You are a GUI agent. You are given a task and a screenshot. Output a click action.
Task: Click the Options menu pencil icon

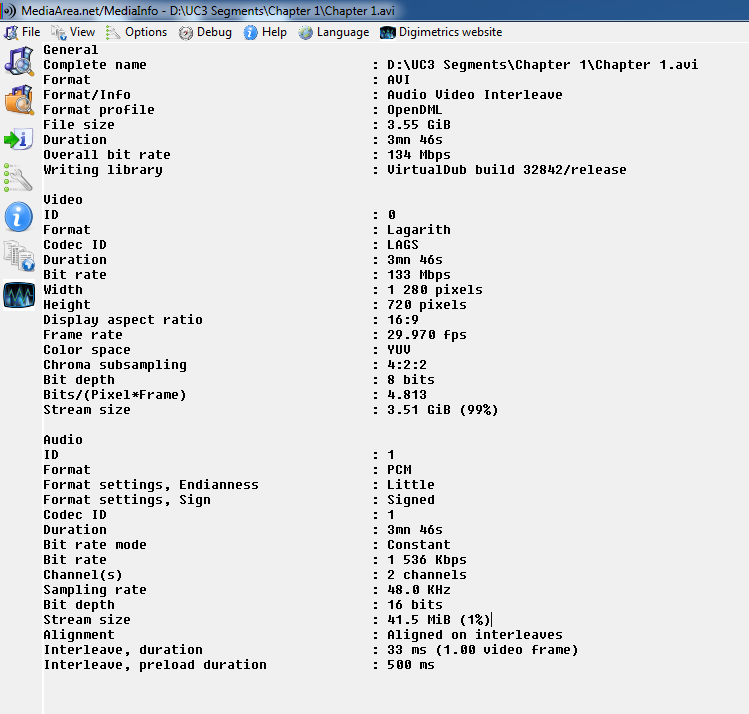113,32
